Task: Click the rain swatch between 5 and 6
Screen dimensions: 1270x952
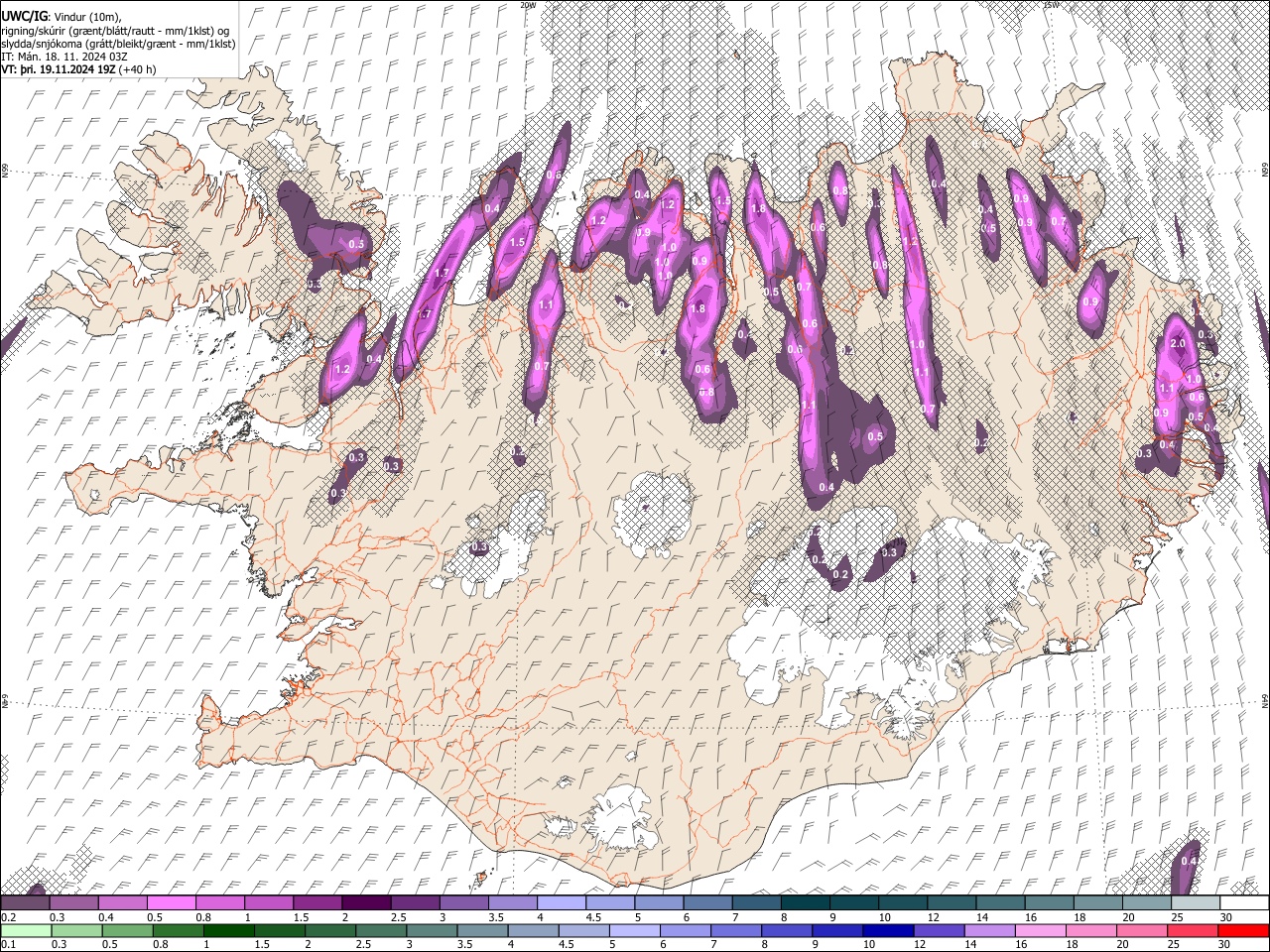Action: click(x=635, y=930)
